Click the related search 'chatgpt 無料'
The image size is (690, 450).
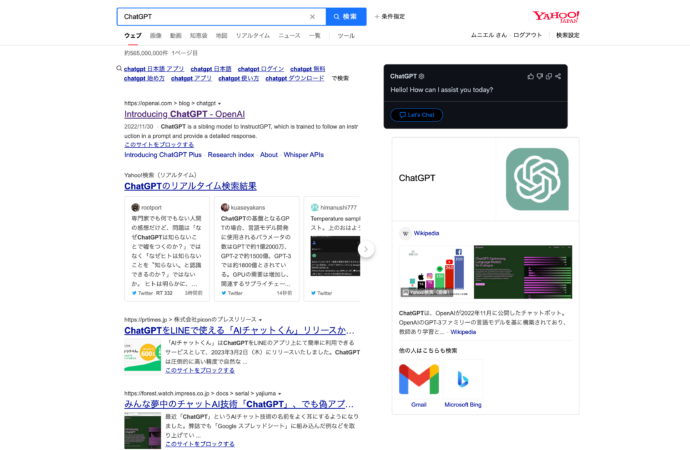click(x=308, y=69)
